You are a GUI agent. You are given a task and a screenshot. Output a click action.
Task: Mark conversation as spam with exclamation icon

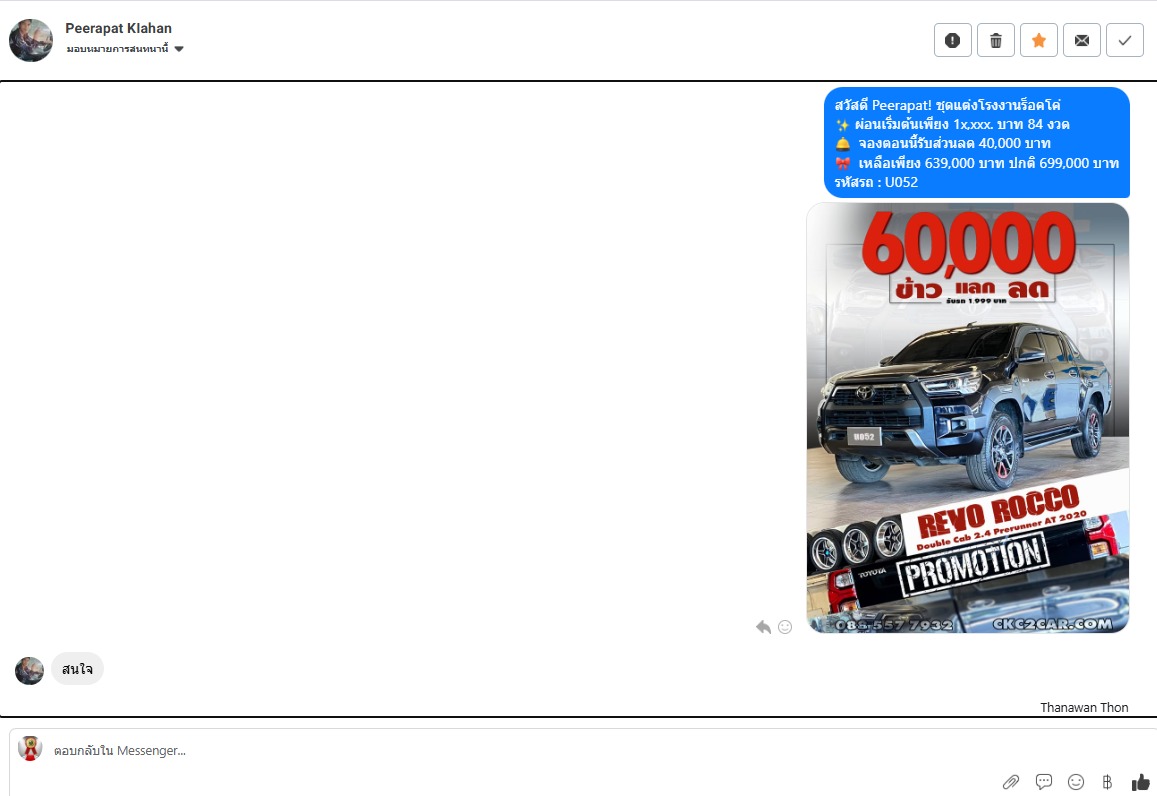953,40
